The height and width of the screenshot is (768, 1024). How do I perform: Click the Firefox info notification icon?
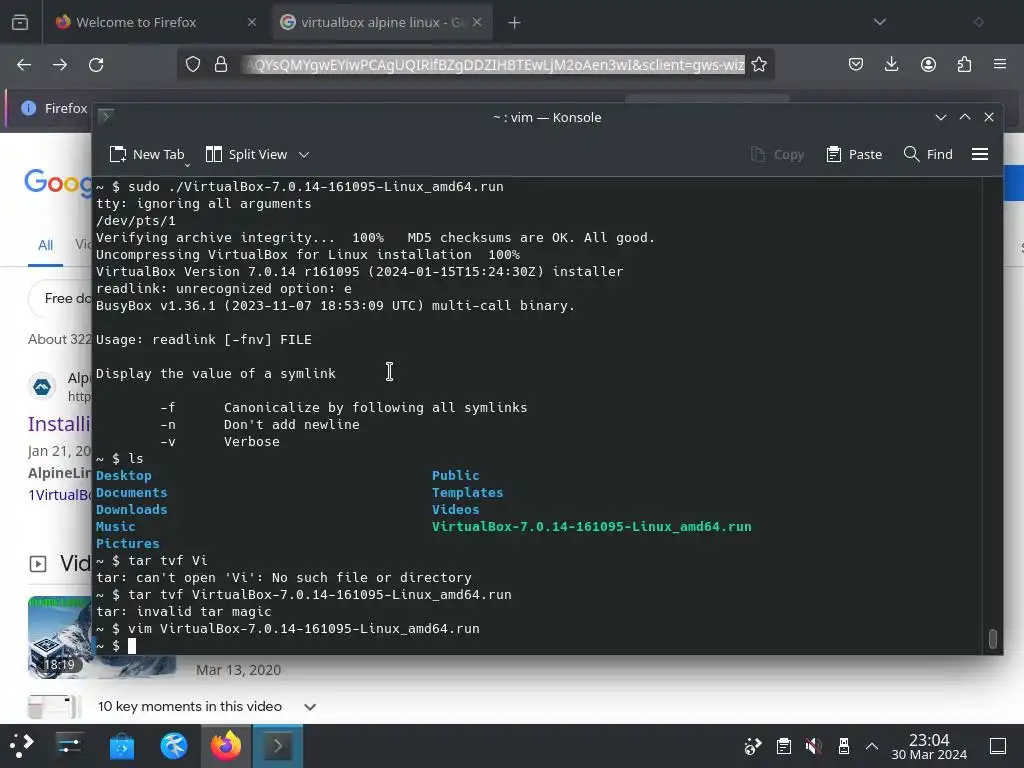point(28,108)
